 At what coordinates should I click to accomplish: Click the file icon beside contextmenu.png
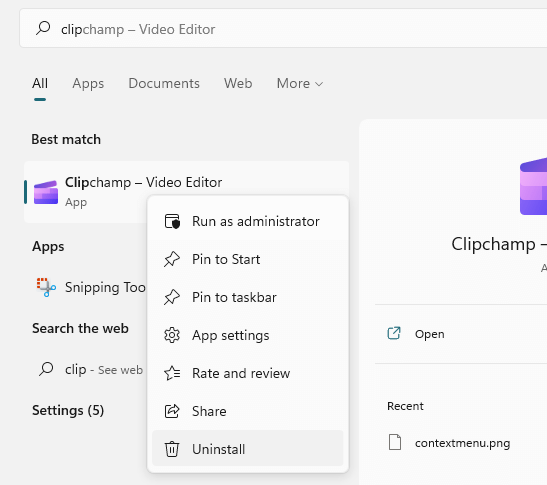click(395, 442)
